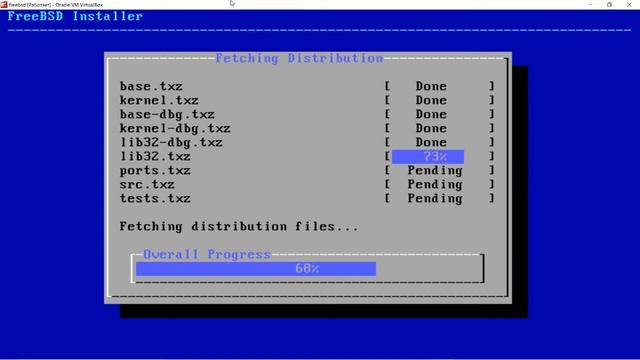Click the VirtualBox window title text
The height and width of the screenshot is (360, 640).
[x=56, y=5]
